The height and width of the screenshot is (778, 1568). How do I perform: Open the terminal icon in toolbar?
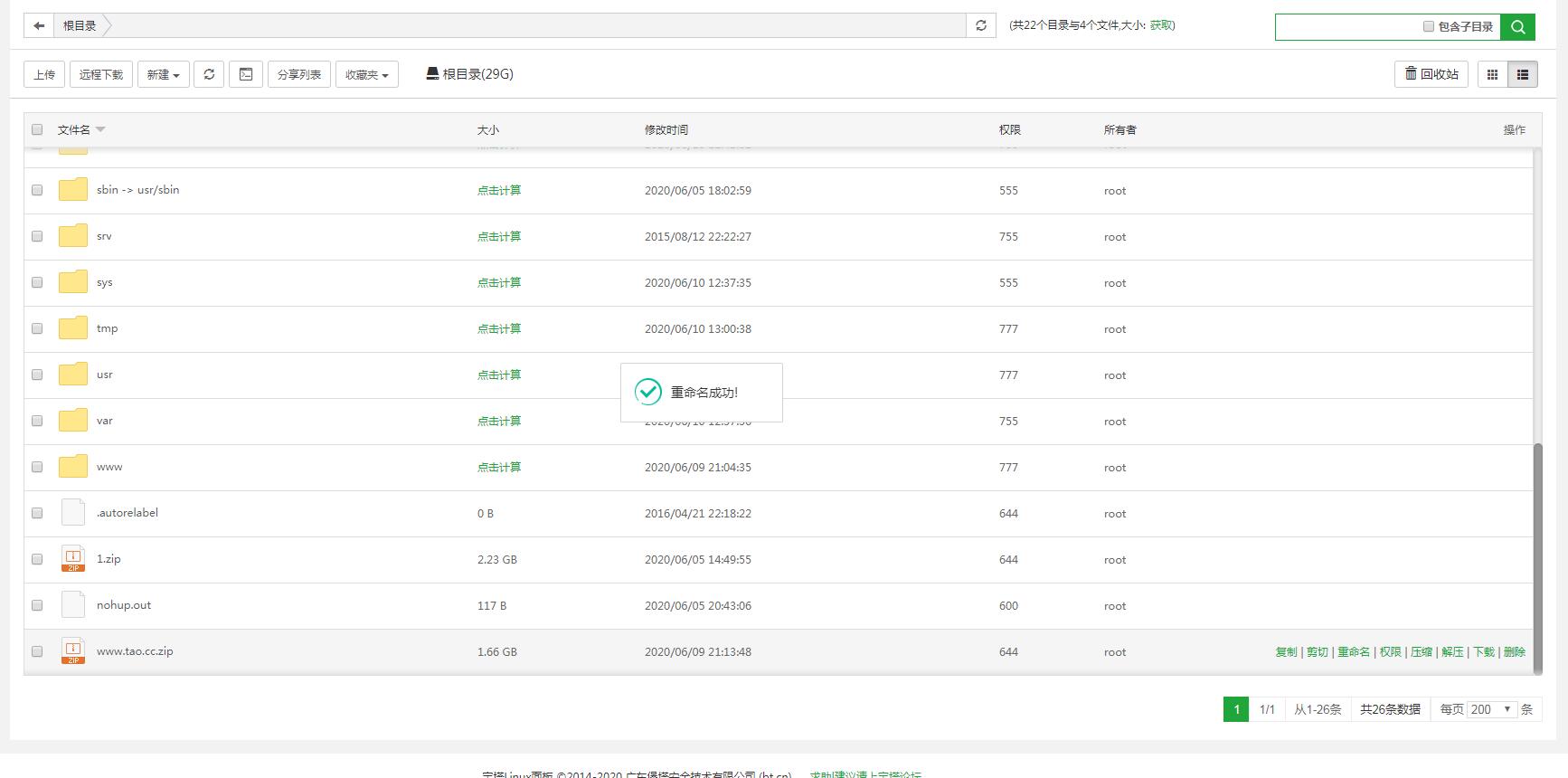246,74
